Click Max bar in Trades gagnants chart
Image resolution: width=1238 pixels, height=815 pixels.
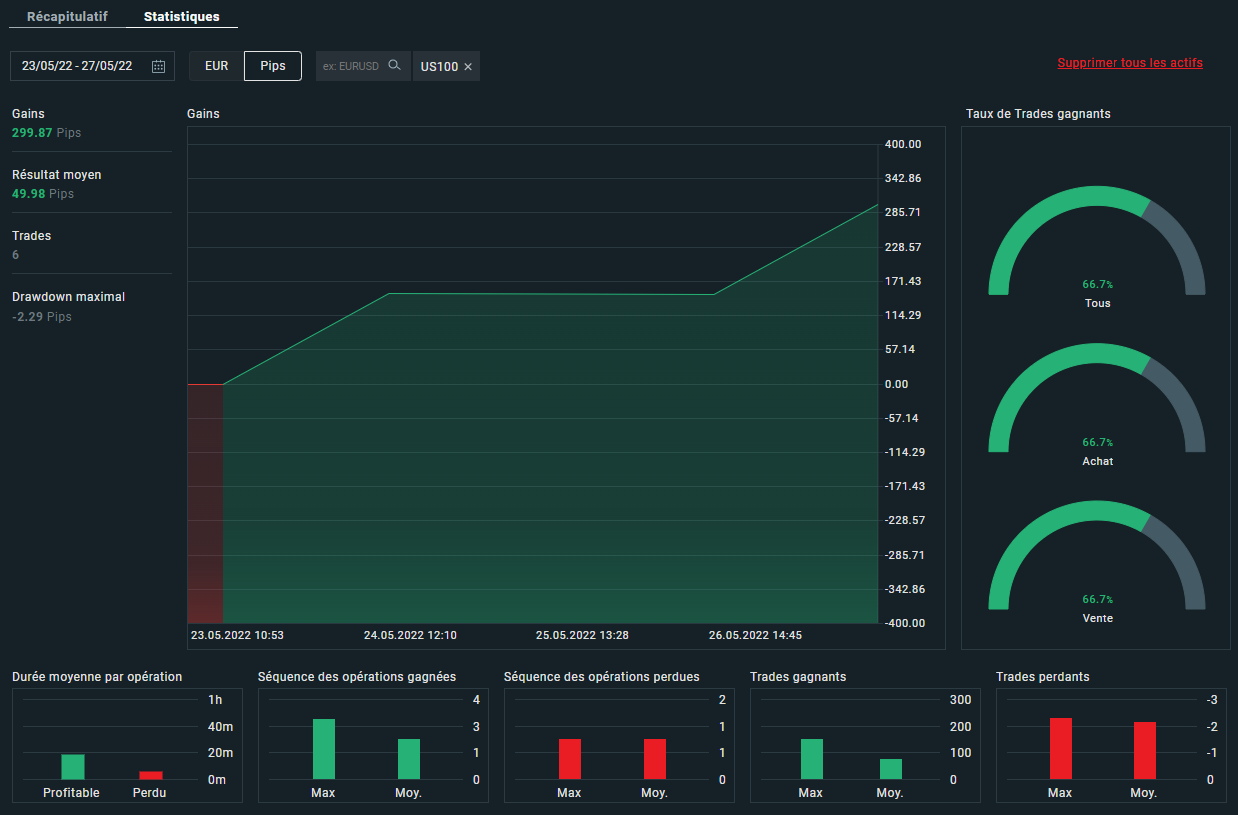pos(812,759)
